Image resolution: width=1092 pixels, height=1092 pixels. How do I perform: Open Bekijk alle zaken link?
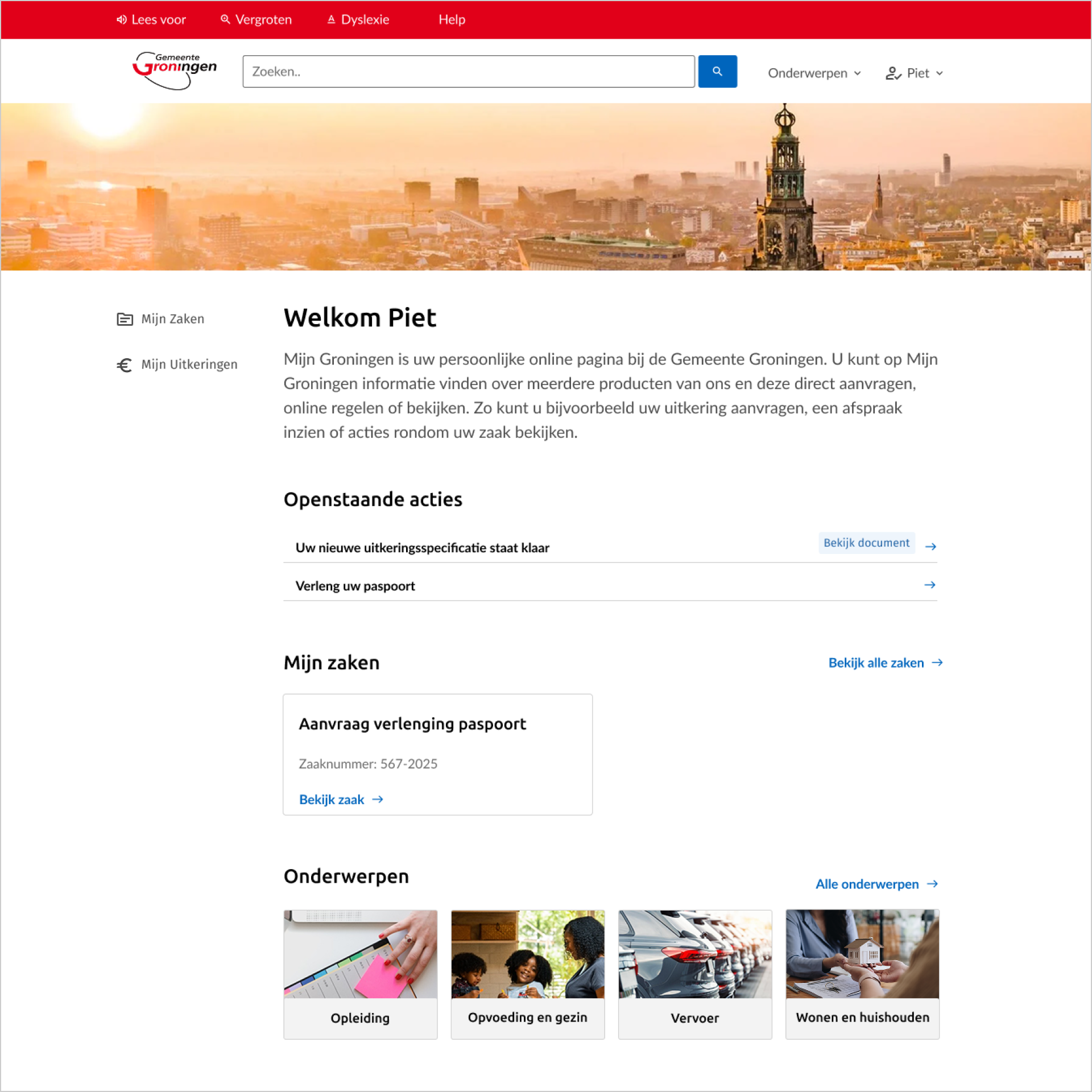point(876,663)
